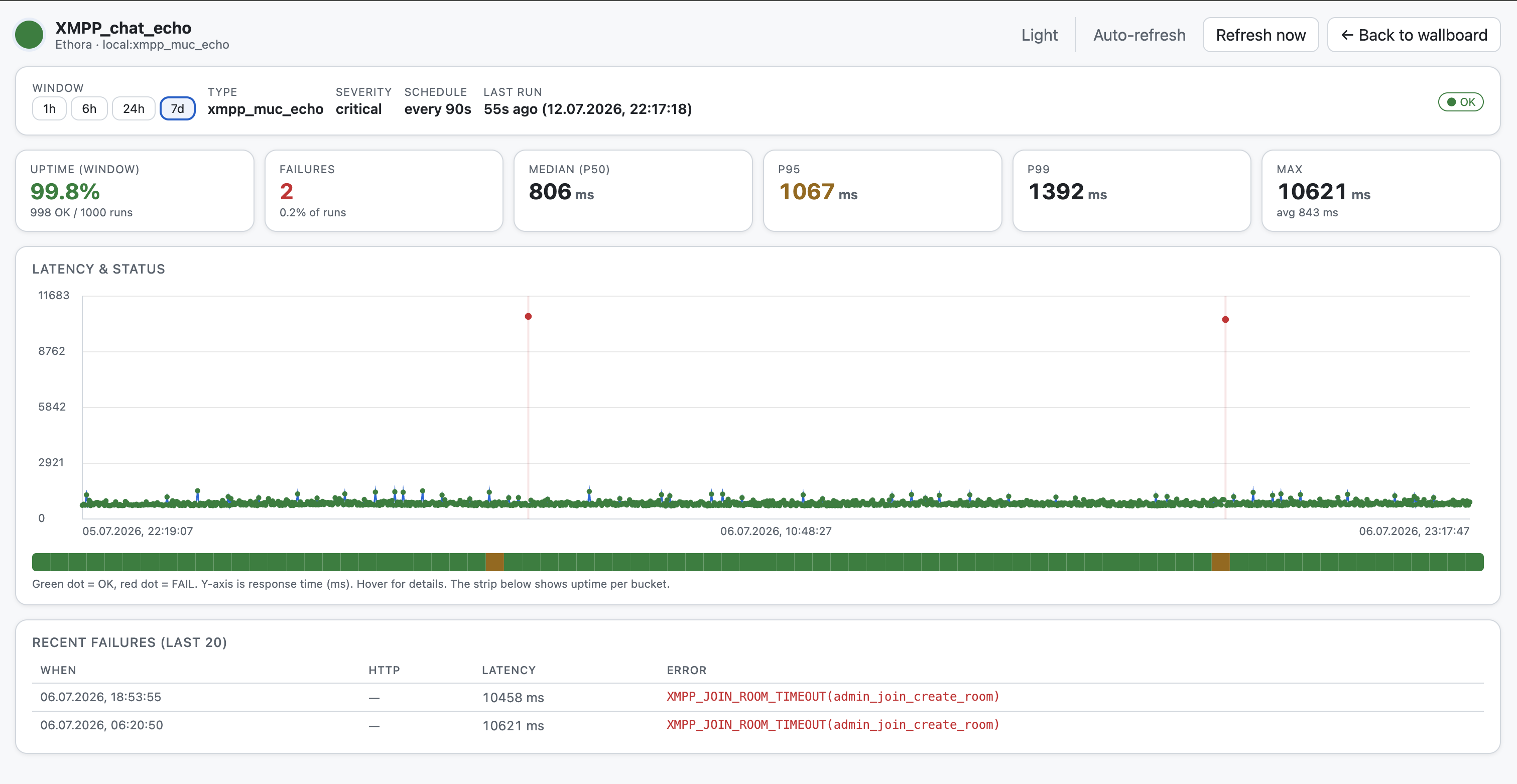Click the Max 10621 ms value
The image size is (1517, 784).
click(1323, 191)
